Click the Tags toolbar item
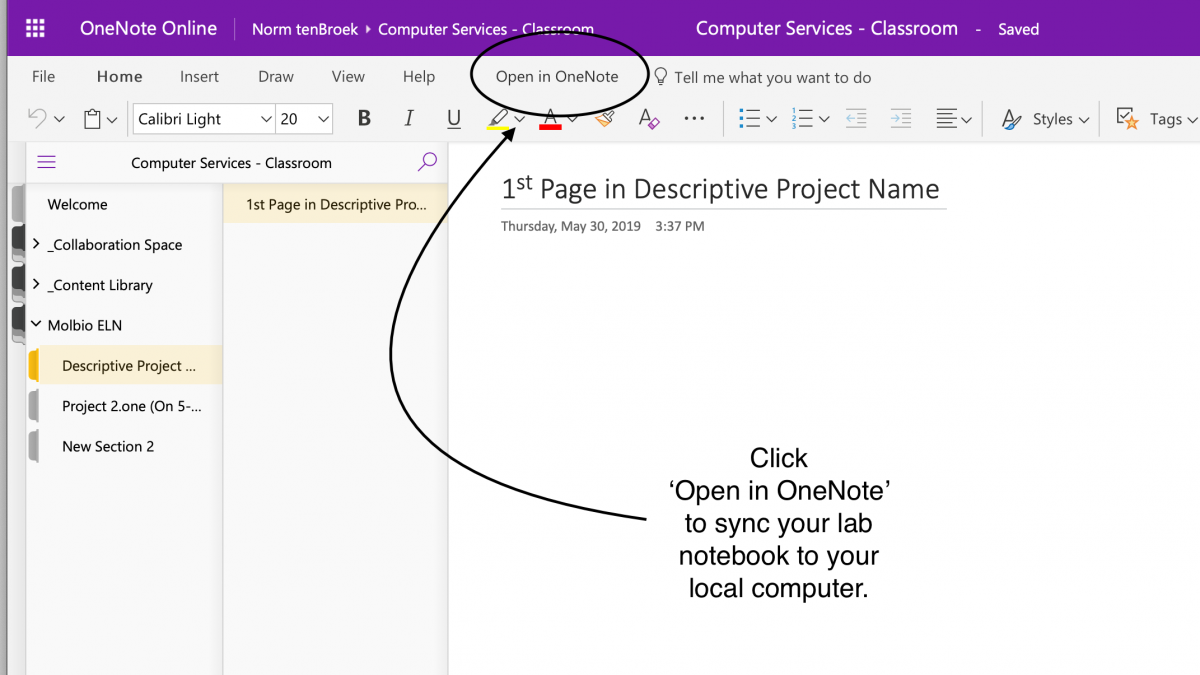This screenshot has height=675, width=1200. (x=1156, y=119)
